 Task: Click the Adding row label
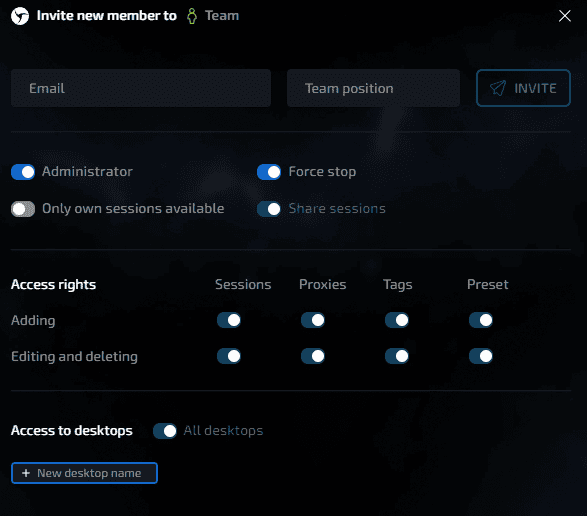33,321
